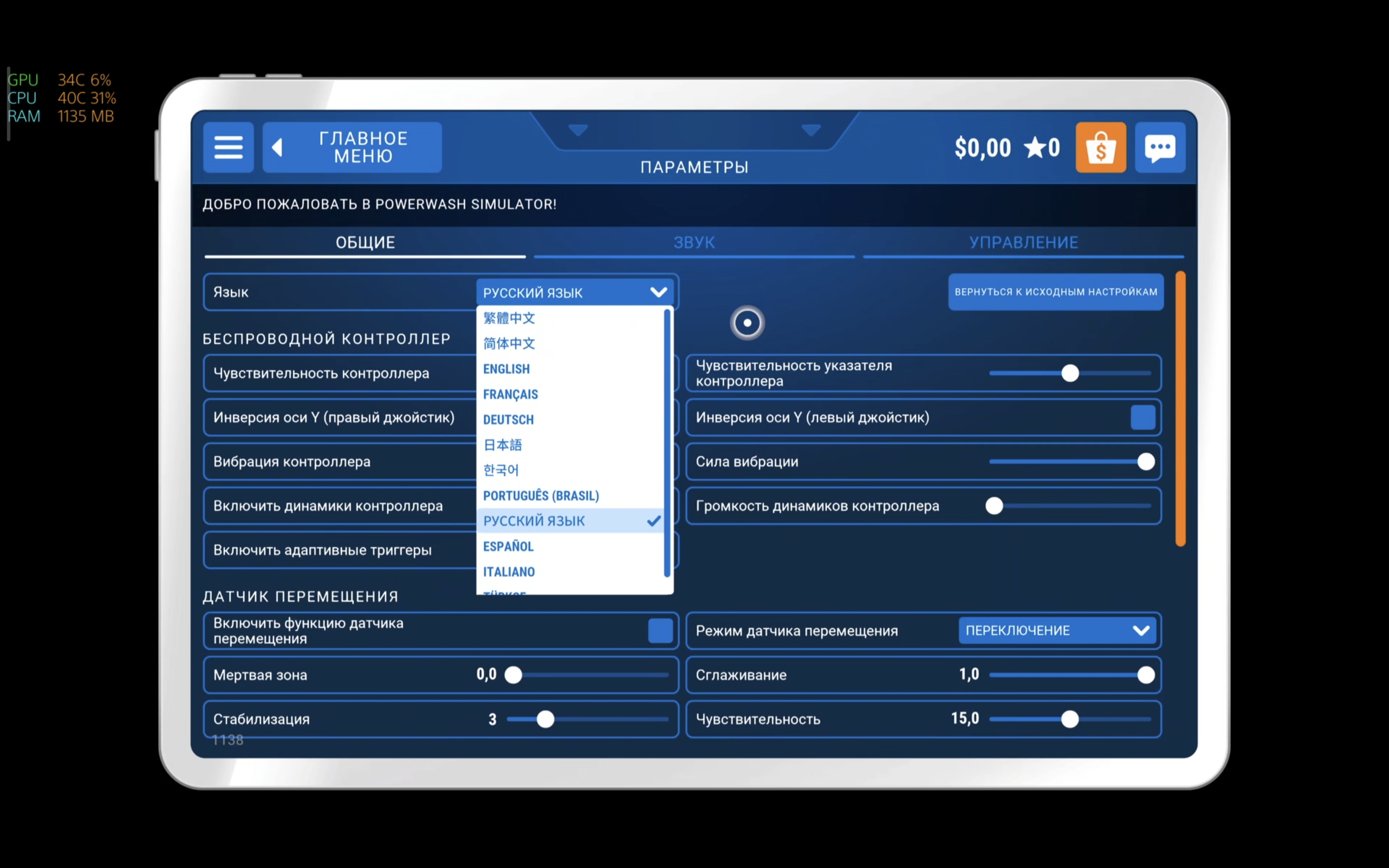
Task: Collapse the Язык language dropdown
Action: tap(658, 292)
